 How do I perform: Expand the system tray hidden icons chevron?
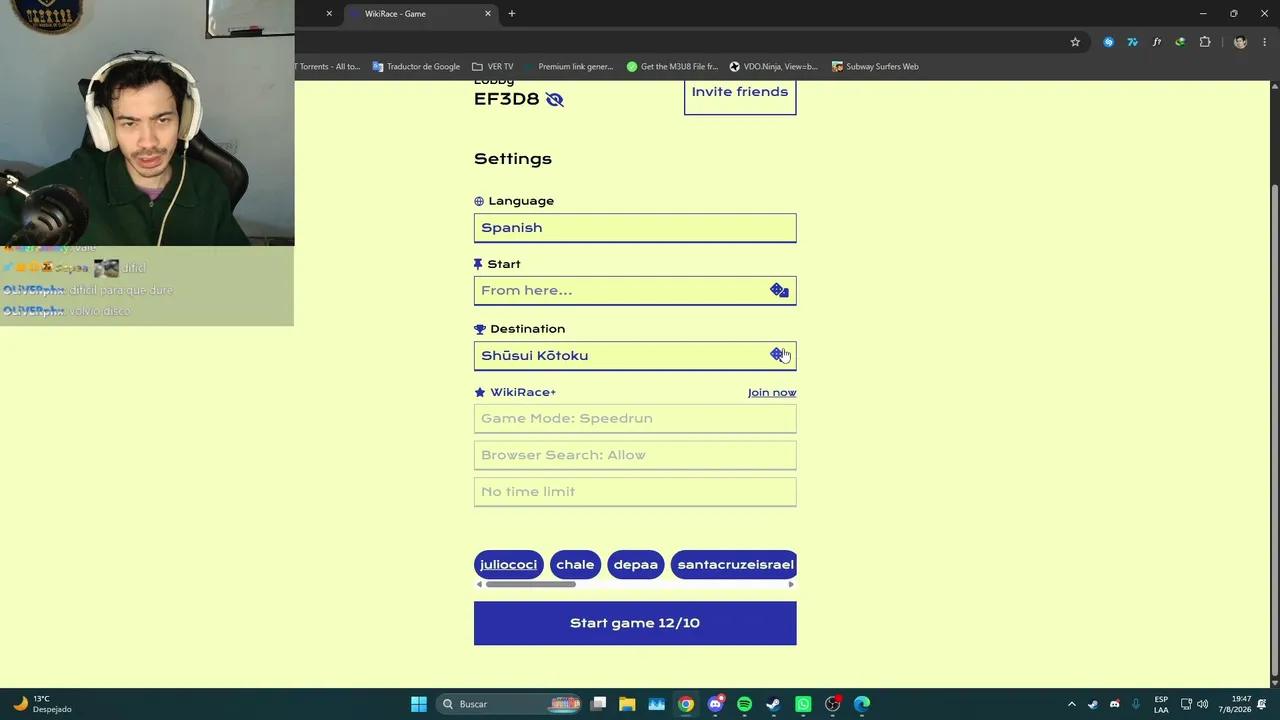[x=1071, y=704]
